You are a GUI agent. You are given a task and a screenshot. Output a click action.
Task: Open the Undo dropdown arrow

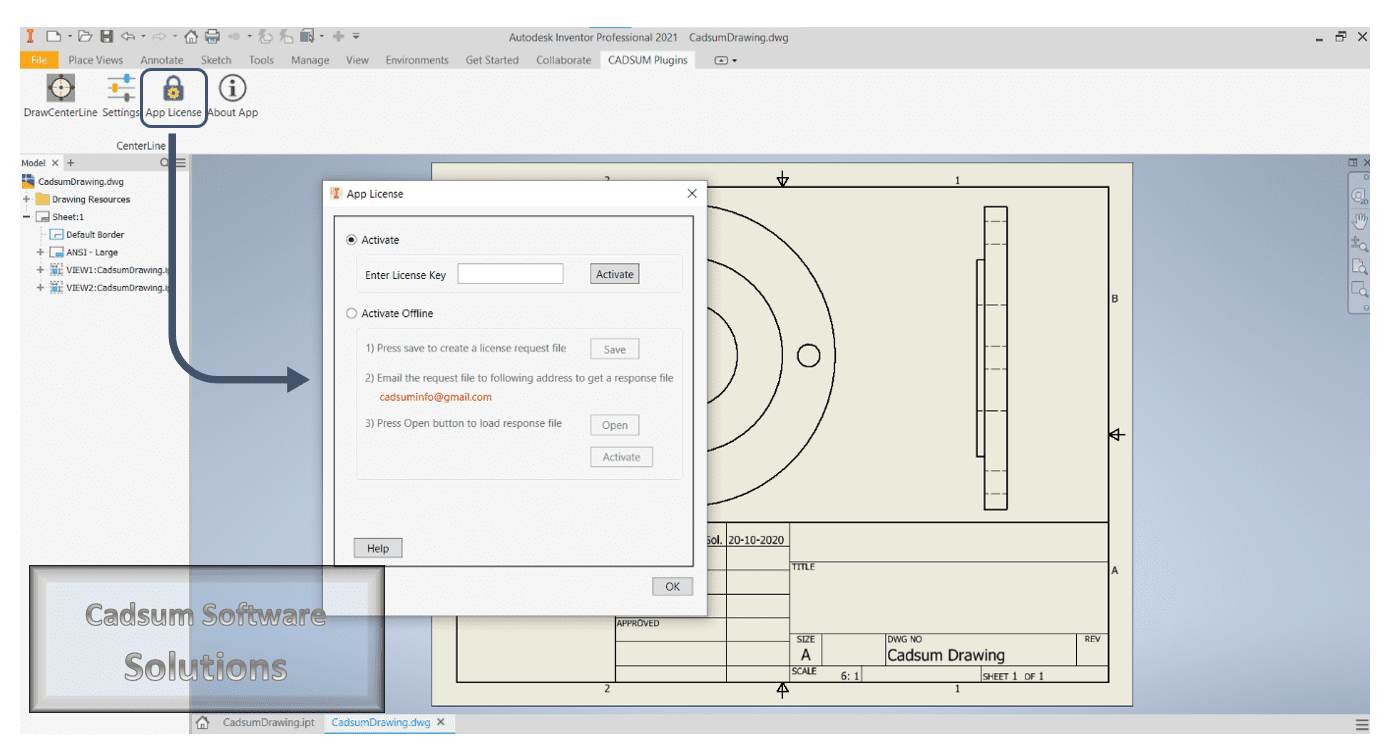point(142,37)
